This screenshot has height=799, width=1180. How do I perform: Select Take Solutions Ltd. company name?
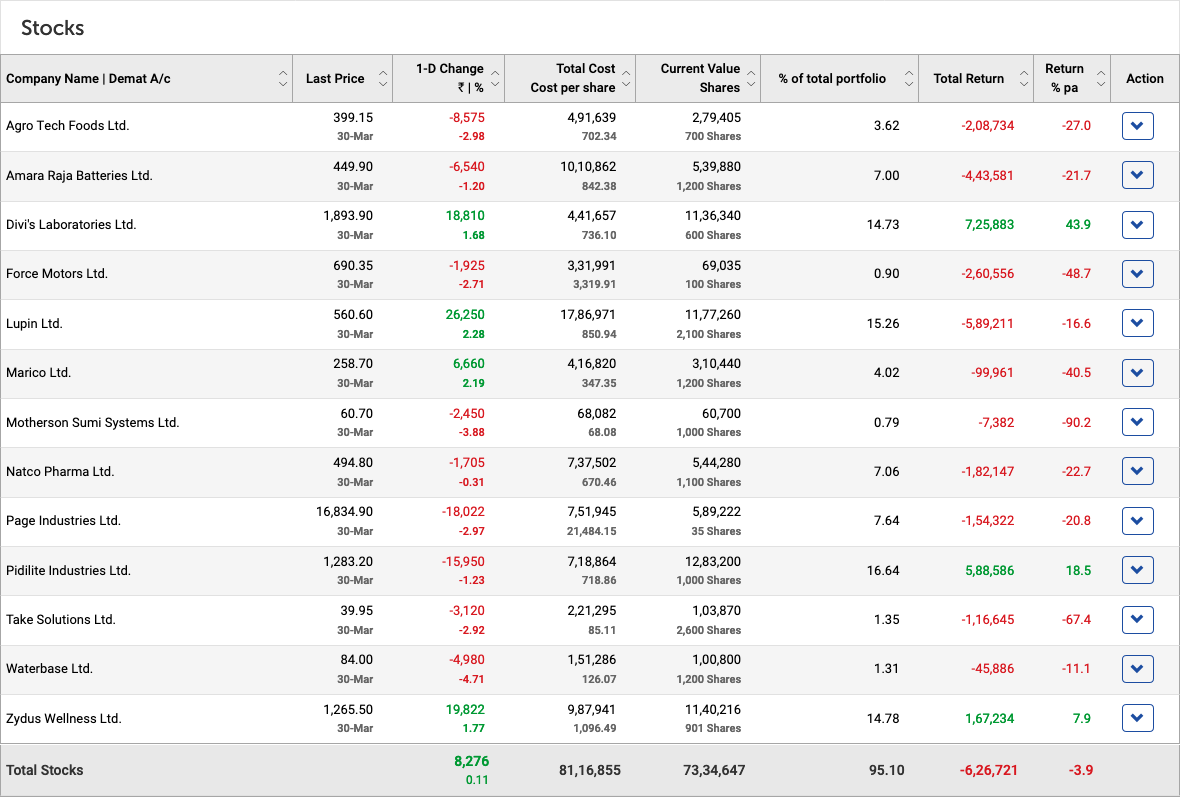pos(61,620)
